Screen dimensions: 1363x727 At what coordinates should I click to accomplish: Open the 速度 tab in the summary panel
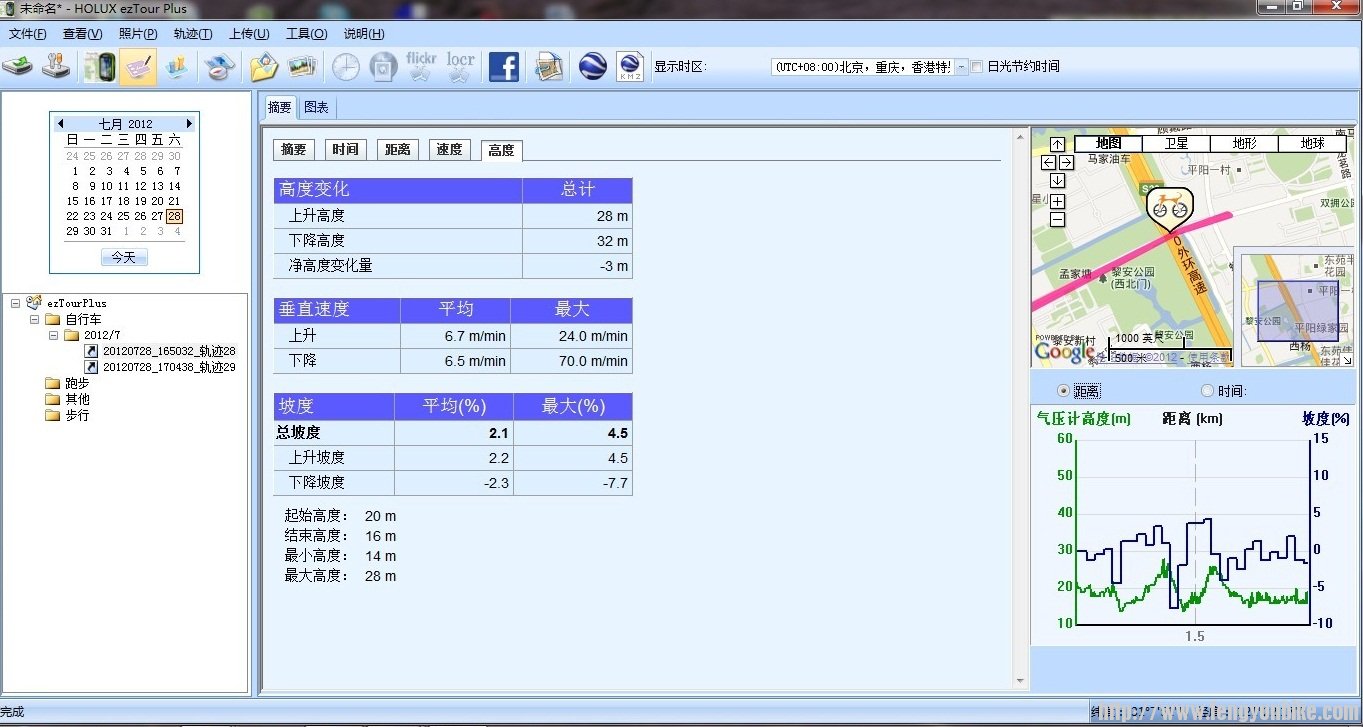pyautogui.click(x=449, y=149)
